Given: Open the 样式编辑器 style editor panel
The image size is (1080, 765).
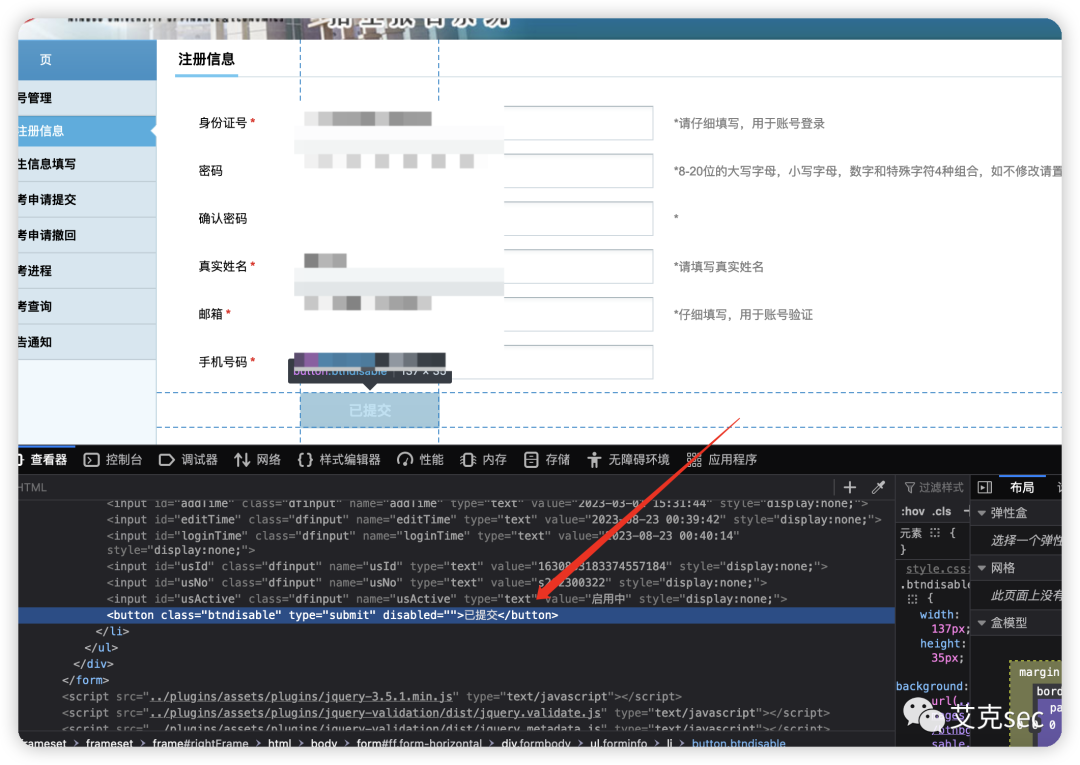Looking at the screenshot, I should (x=339, y=460).
